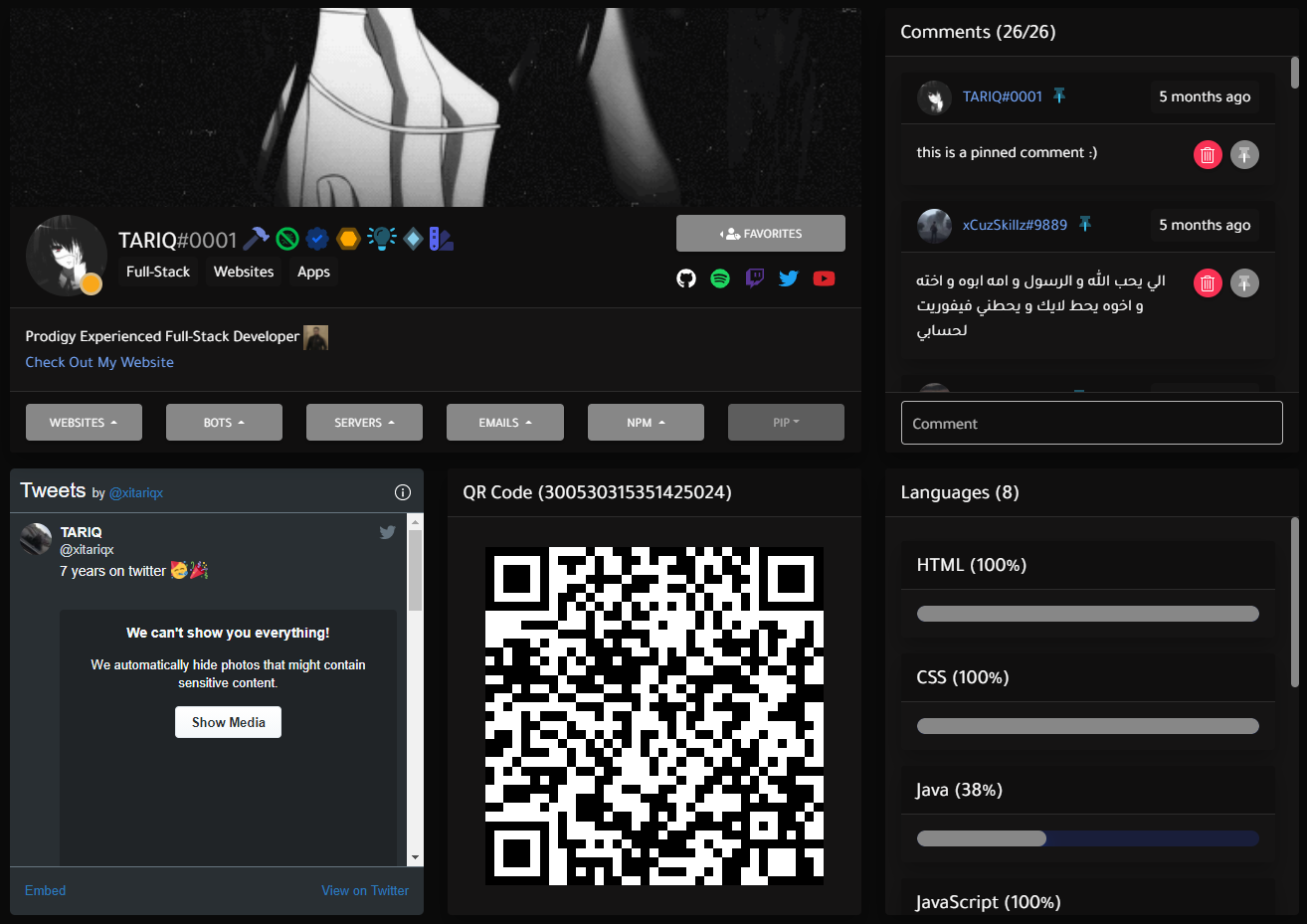Click the Languages panel scrollbar
This screenshot has height=924, width=1307.
click(x=1294, y=602)
